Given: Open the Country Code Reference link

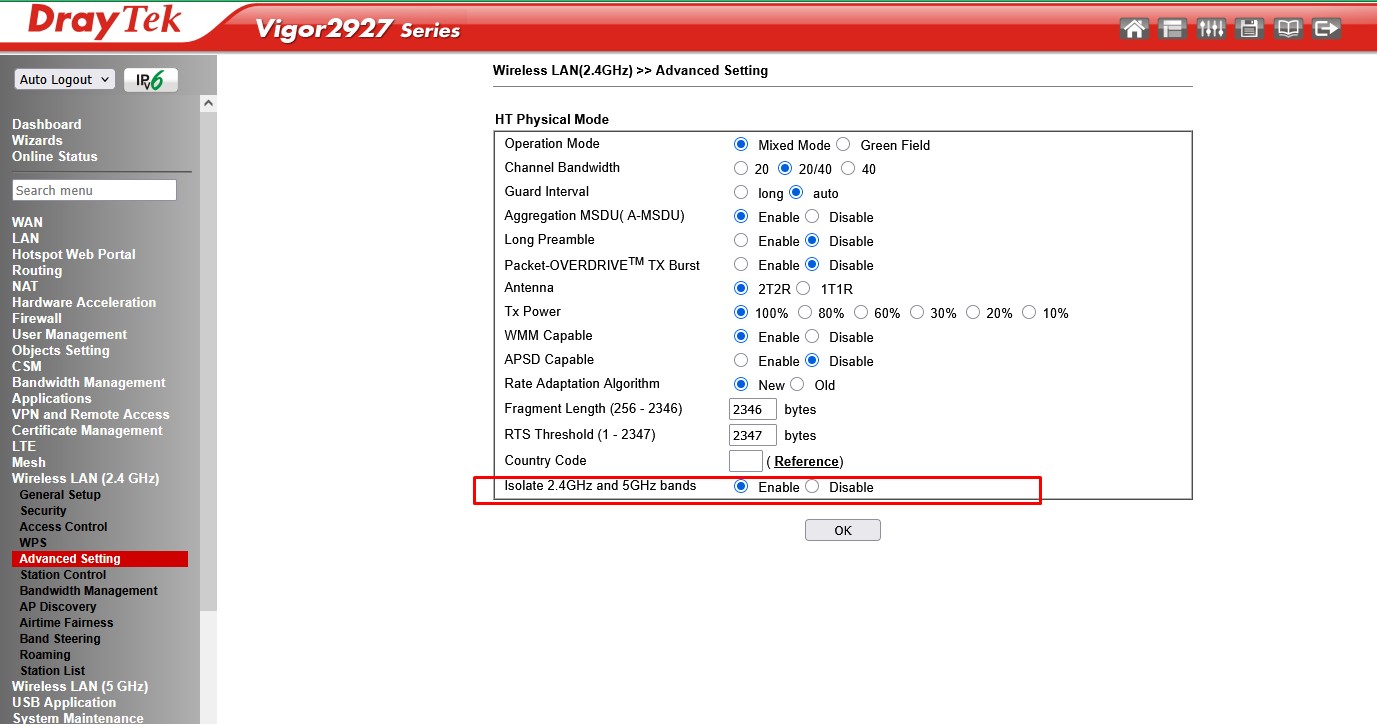Looking at the screenshot, I should [806, 461].
